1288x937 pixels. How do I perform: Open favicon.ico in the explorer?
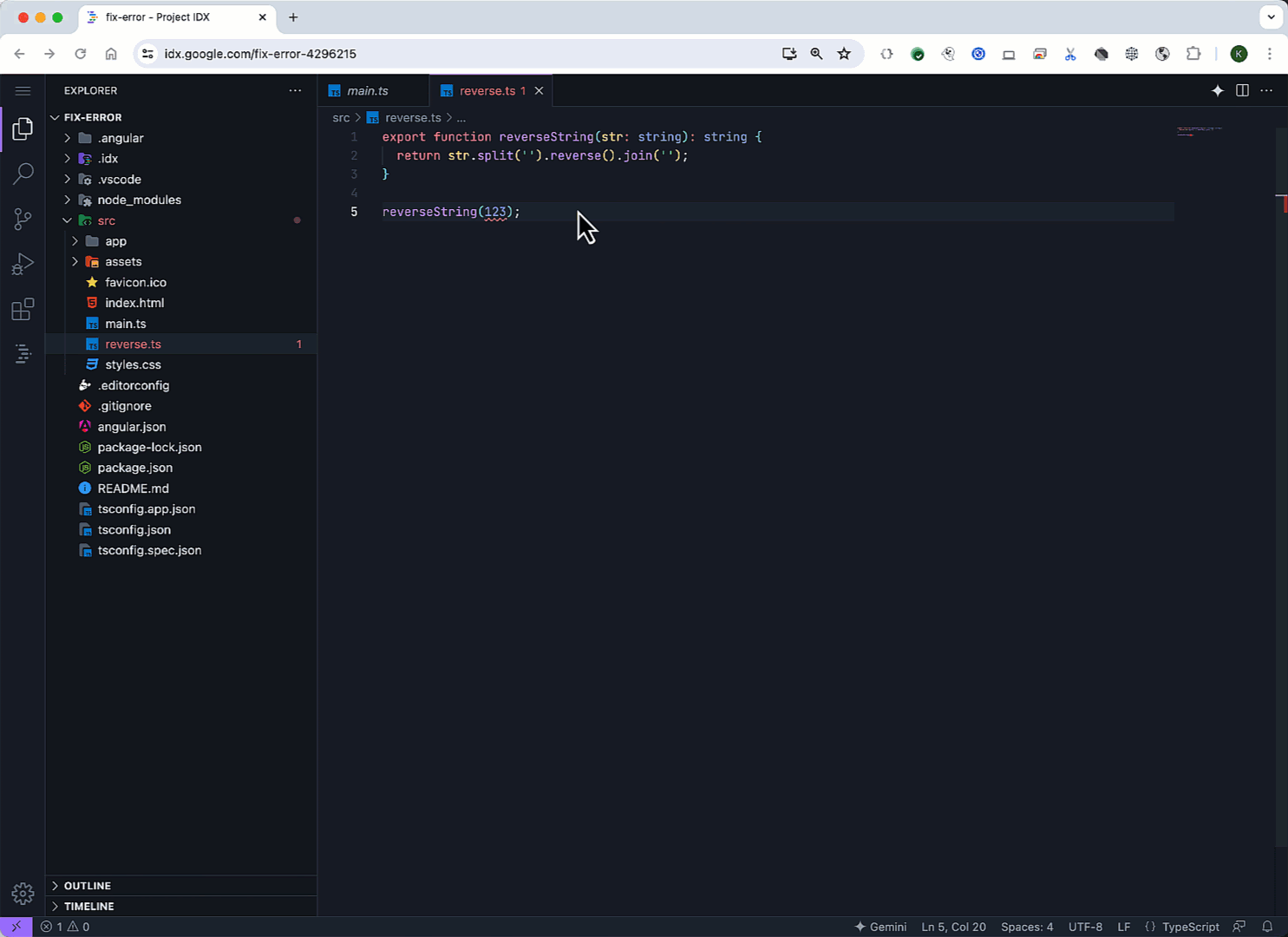(x=135, y=282)
